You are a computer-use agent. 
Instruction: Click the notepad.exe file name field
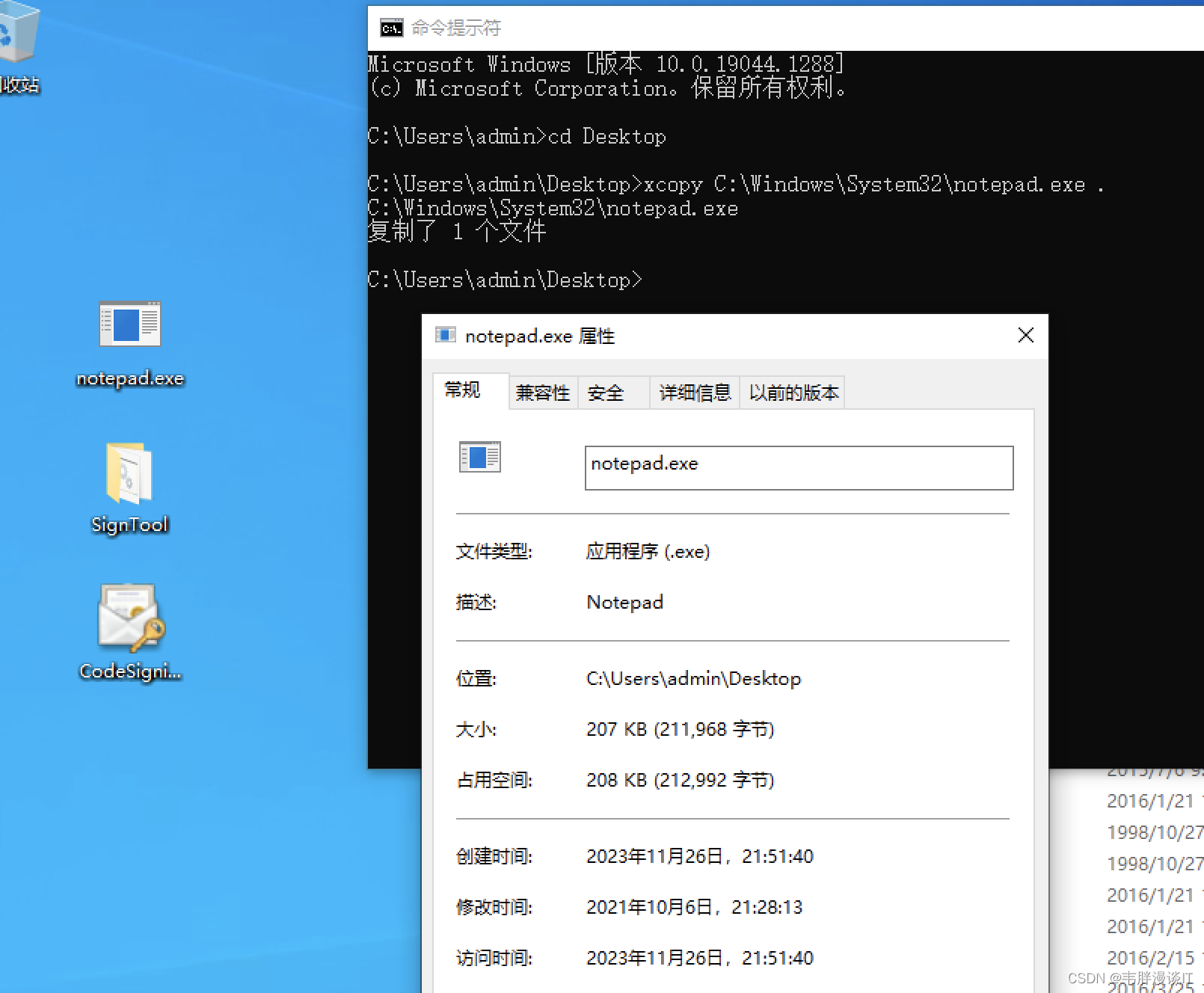799,468
